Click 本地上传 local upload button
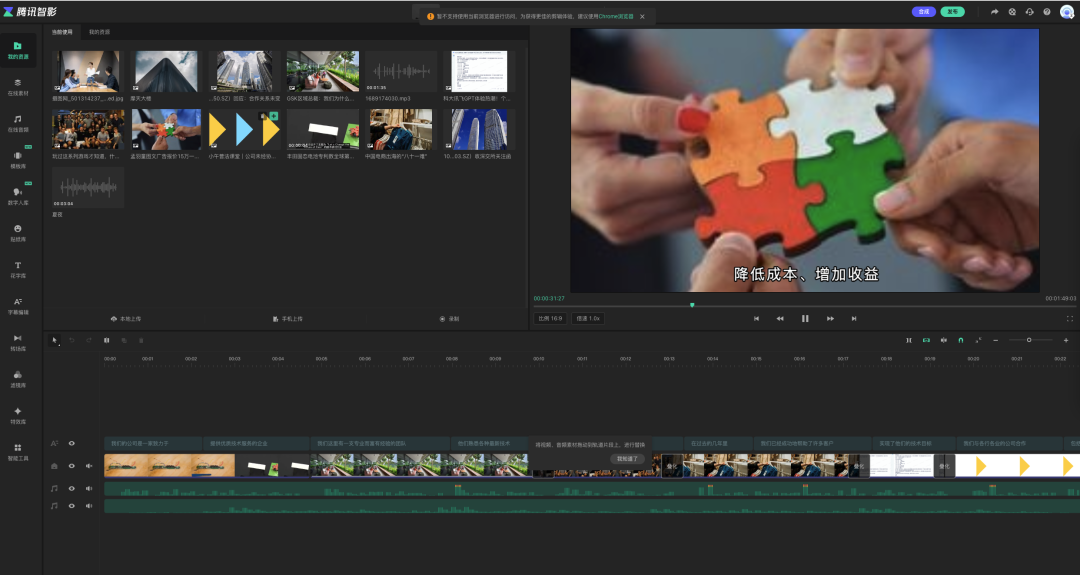This screenshot has height=575, width=1080. tap(126, 319)
